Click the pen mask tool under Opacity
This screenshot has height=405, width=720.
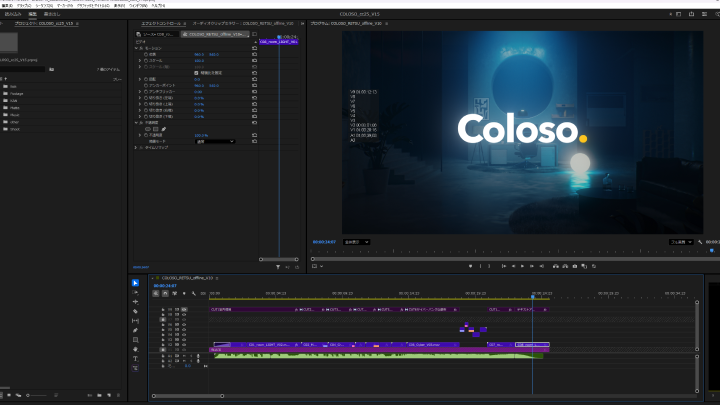(x=162, y=128)
